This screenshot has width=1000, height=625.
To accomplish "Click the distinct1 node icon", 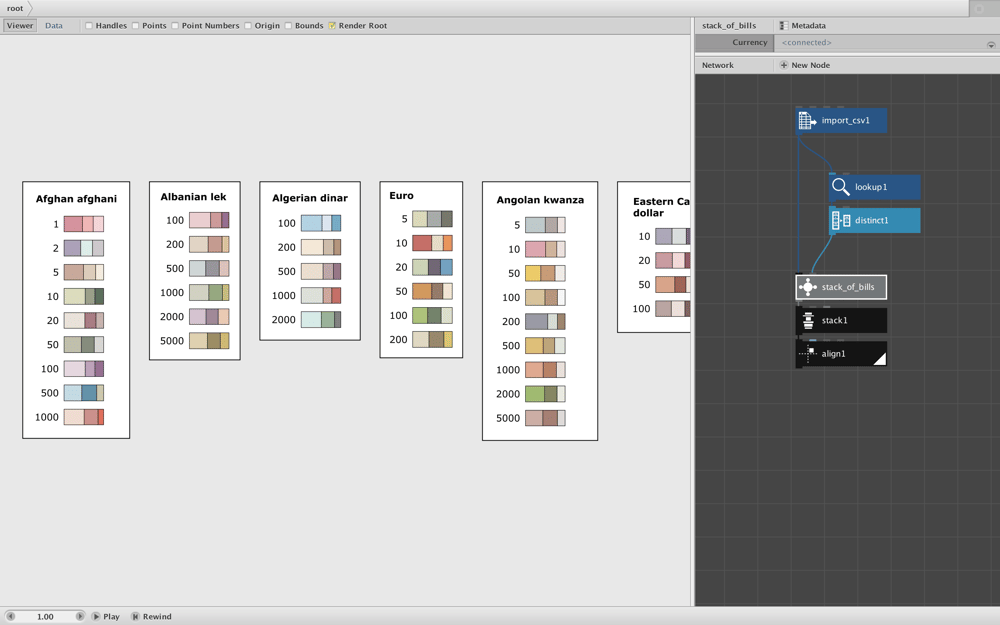I will click(841, 221).
